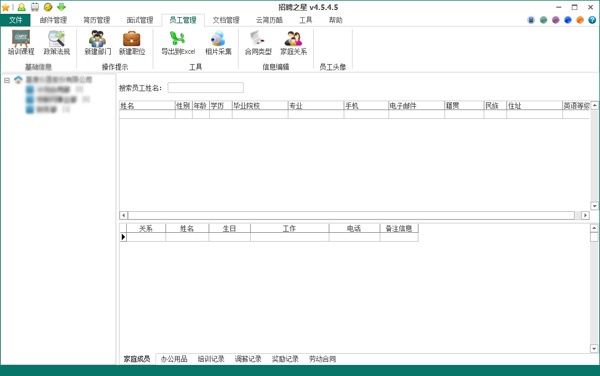Click the 生日 column header in family grid

click(229, 228)
